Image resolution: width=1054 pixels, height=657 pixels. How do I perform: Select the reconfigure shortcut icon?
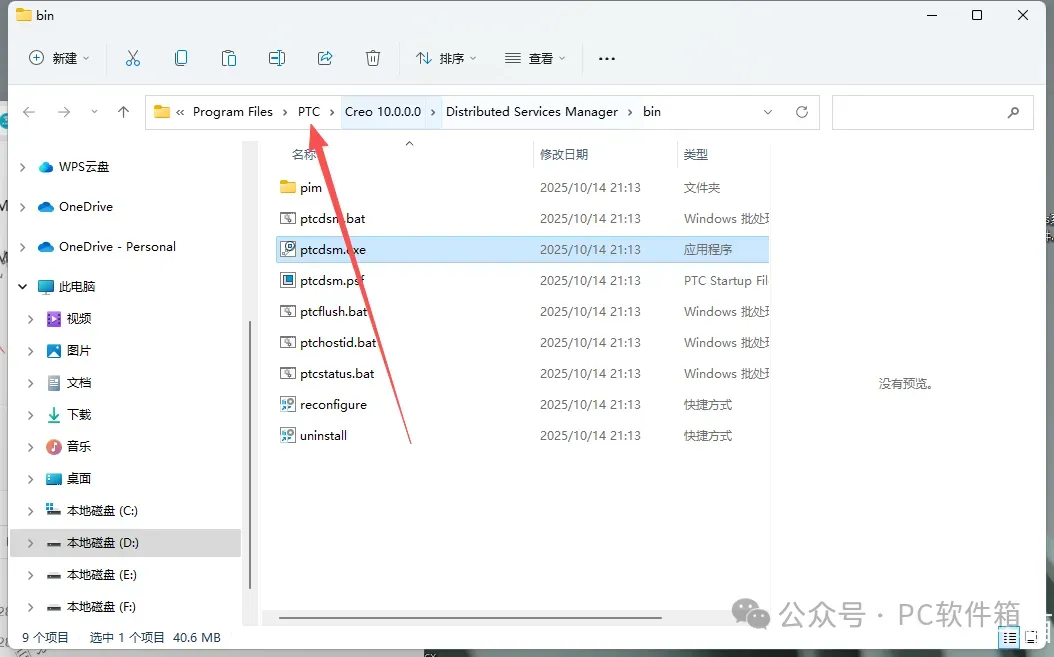click(x=288, y=404)
